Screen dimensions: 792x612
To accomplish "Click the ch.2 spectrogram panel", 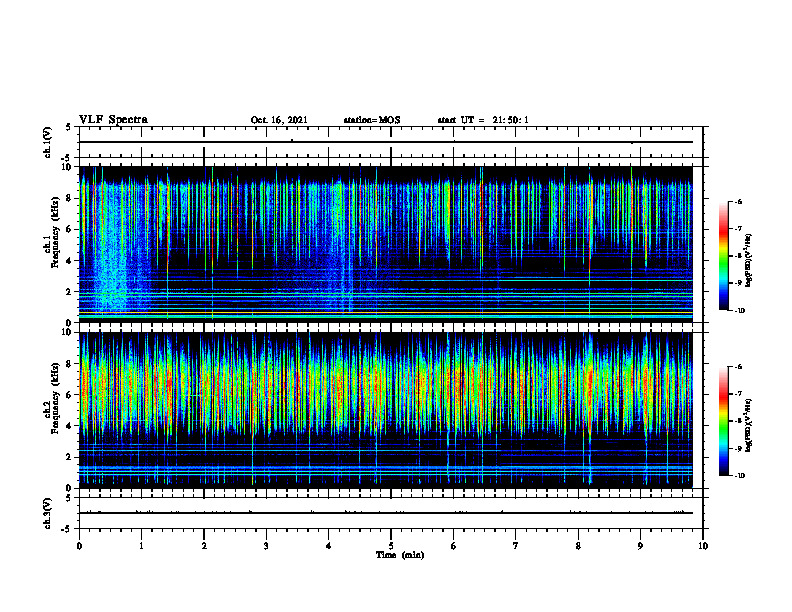I will (x=385, y=410).
